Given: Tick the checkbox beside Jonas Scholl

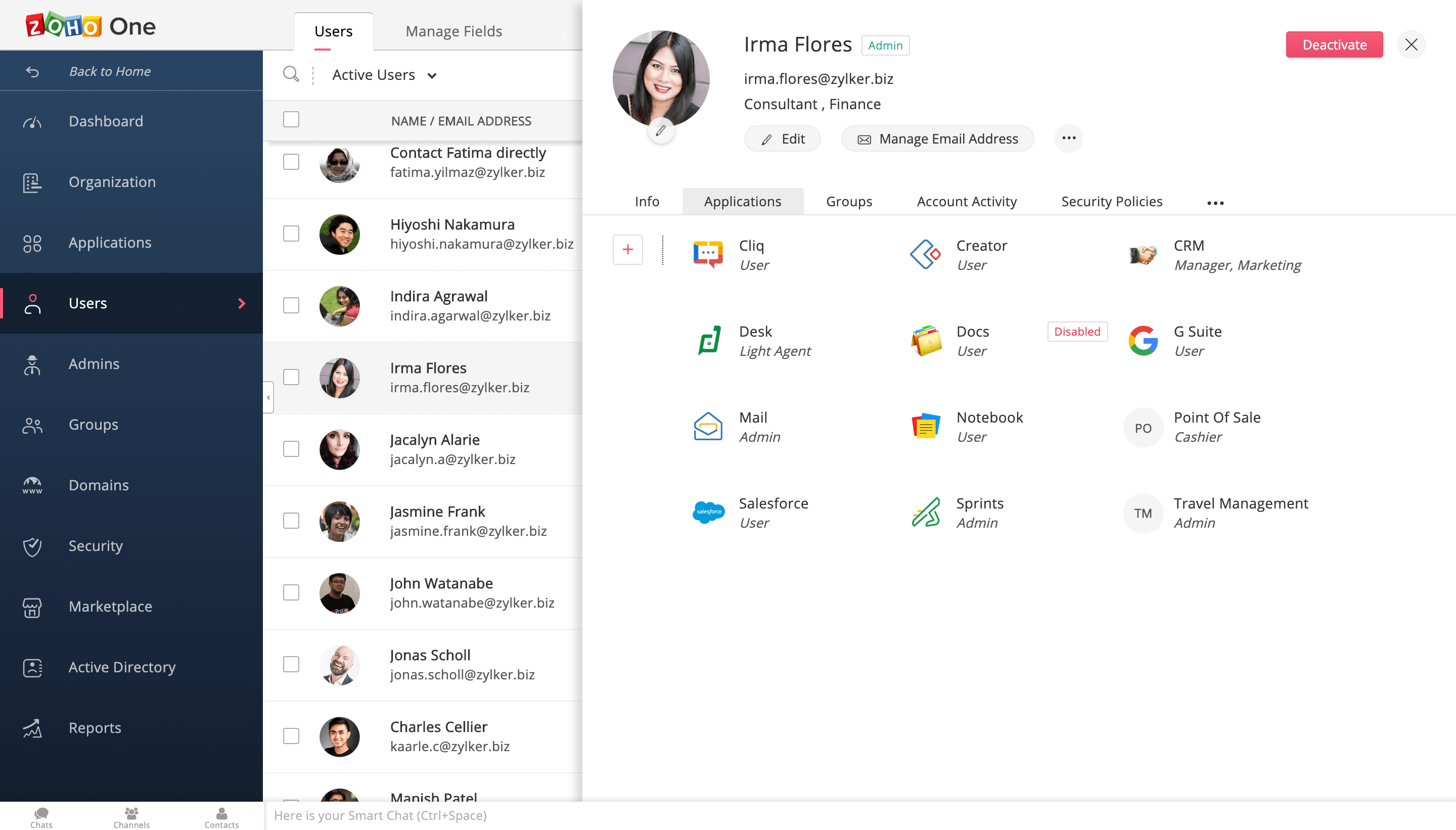Looking at the screenshot, I should point(291,664).
